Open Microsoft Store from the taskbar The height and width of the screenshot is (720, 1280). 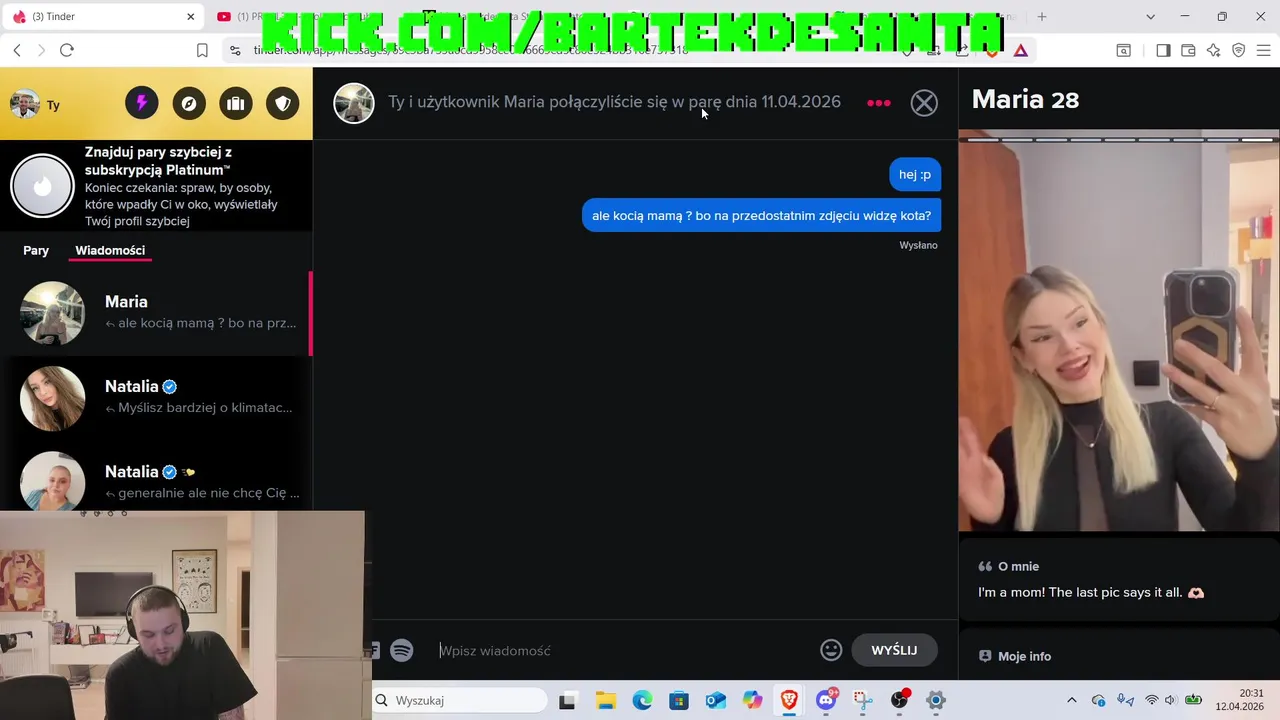click(679, 700)
